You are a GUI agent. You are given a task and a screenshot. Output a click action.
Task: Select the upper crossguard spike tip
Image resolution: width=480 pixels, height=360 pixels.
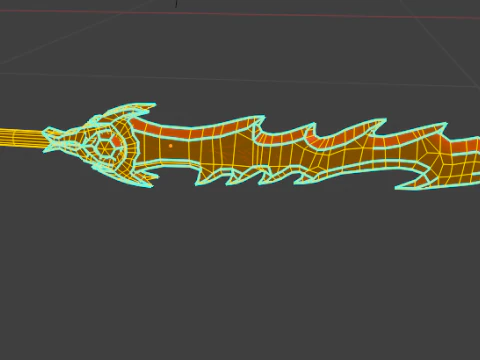coord(153,105)
